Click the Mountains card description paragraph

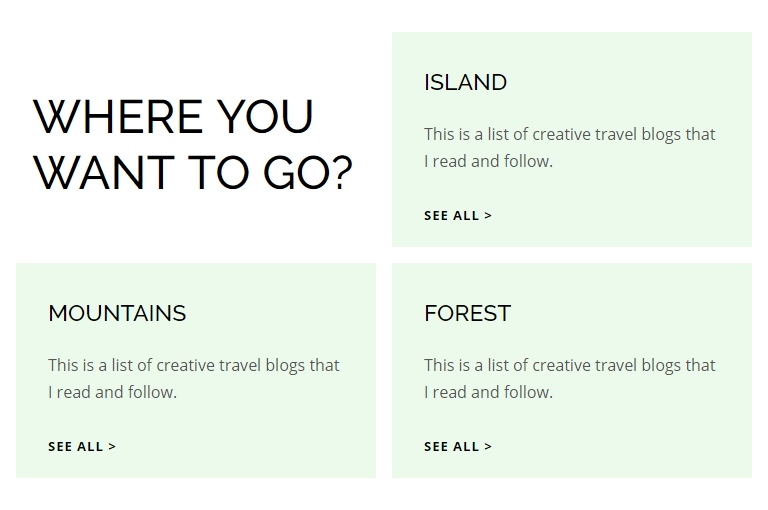(193, 366)
